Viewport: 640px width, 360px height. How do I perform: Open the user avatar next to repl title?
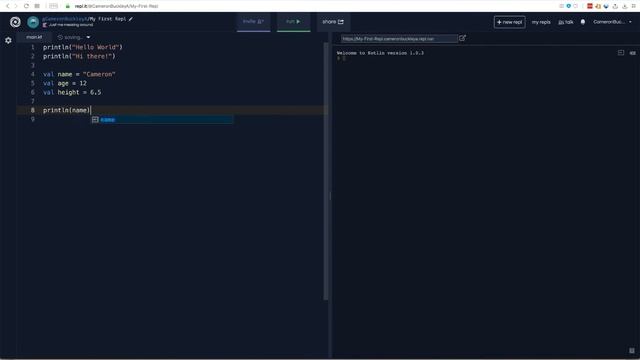(x=33, y=22)
